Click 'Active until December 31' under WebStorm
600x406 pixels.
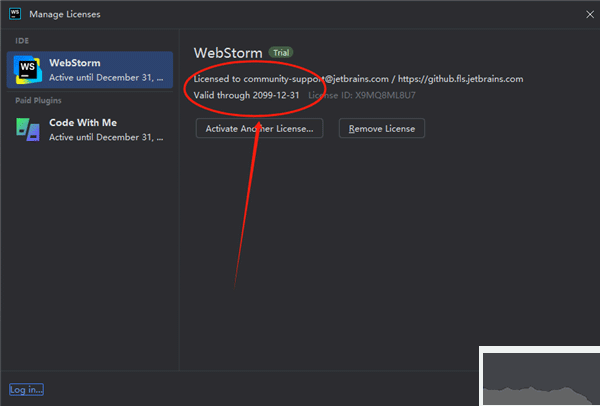pyautogui.click(x=106, y=77)
